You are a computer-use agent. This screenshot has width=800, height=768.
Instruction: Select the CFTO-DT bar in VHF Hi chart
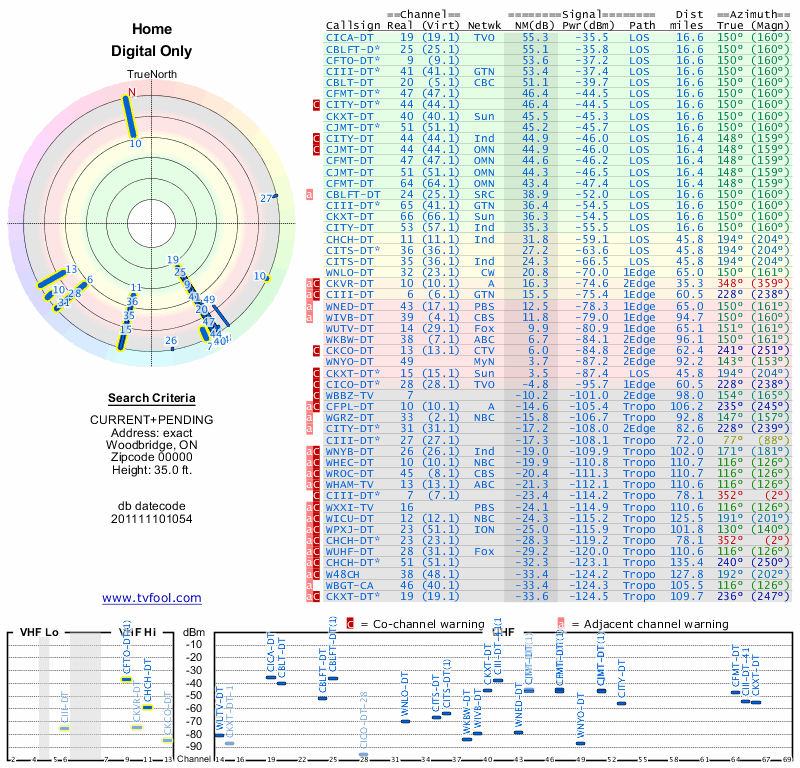click(126, 679)
